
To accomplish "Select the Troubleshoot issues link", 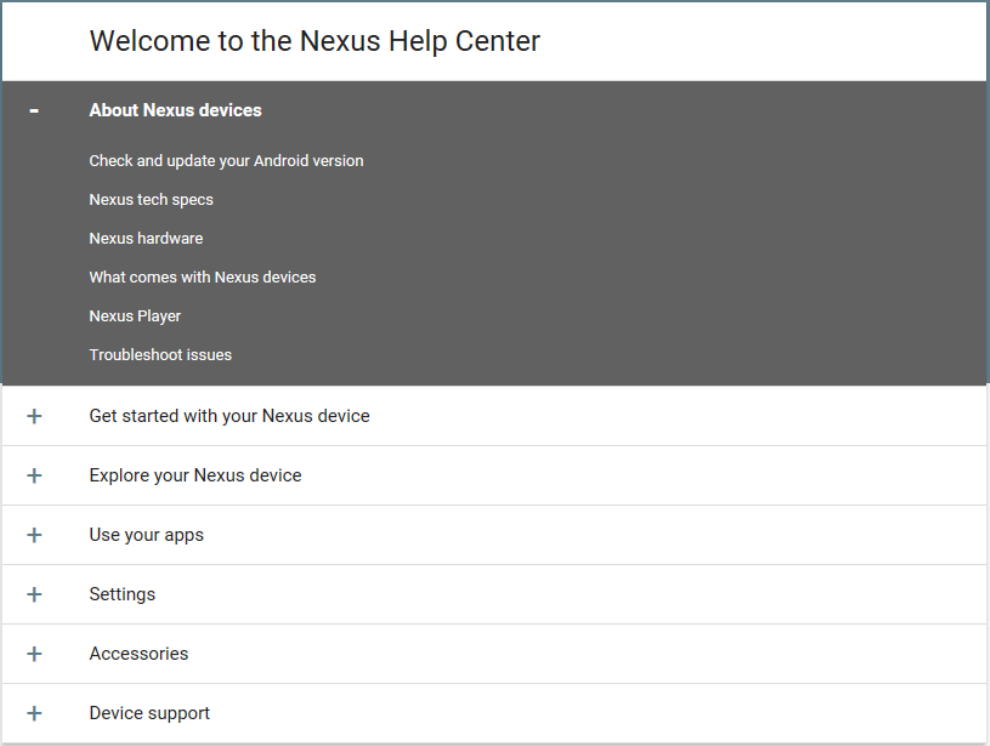I will click(160, 355).
